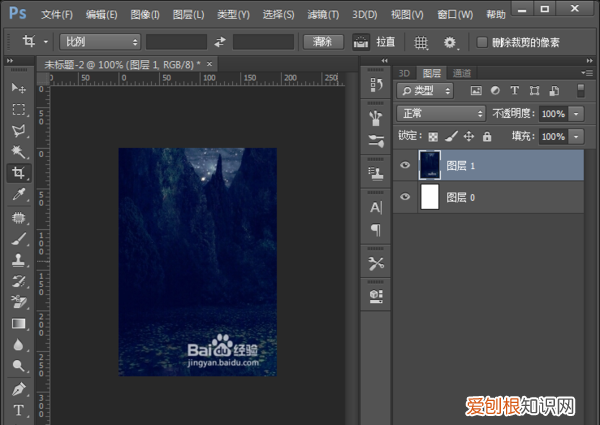Enable delete cropped pixels checkbox

tap(482, 42)
